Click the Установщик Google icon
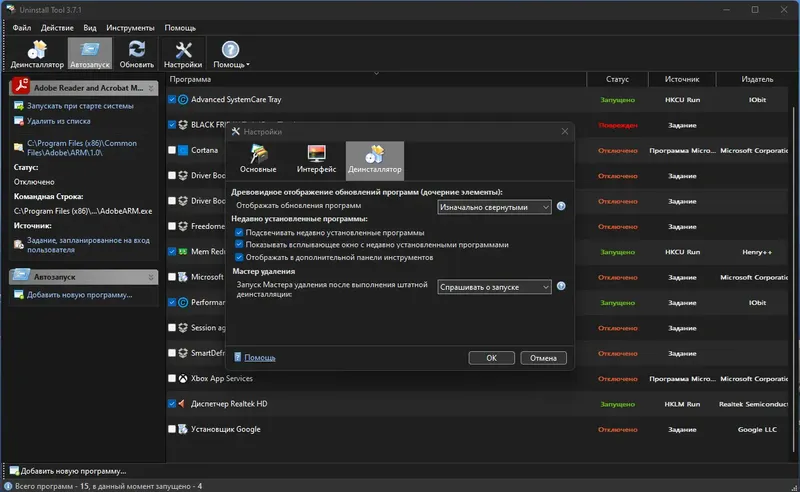800x492 pixels. click(183, 429)
